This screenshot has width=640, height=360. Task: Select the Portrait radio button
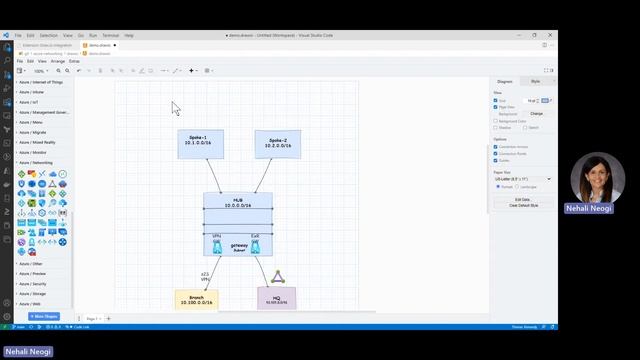[x=498, y=187]
